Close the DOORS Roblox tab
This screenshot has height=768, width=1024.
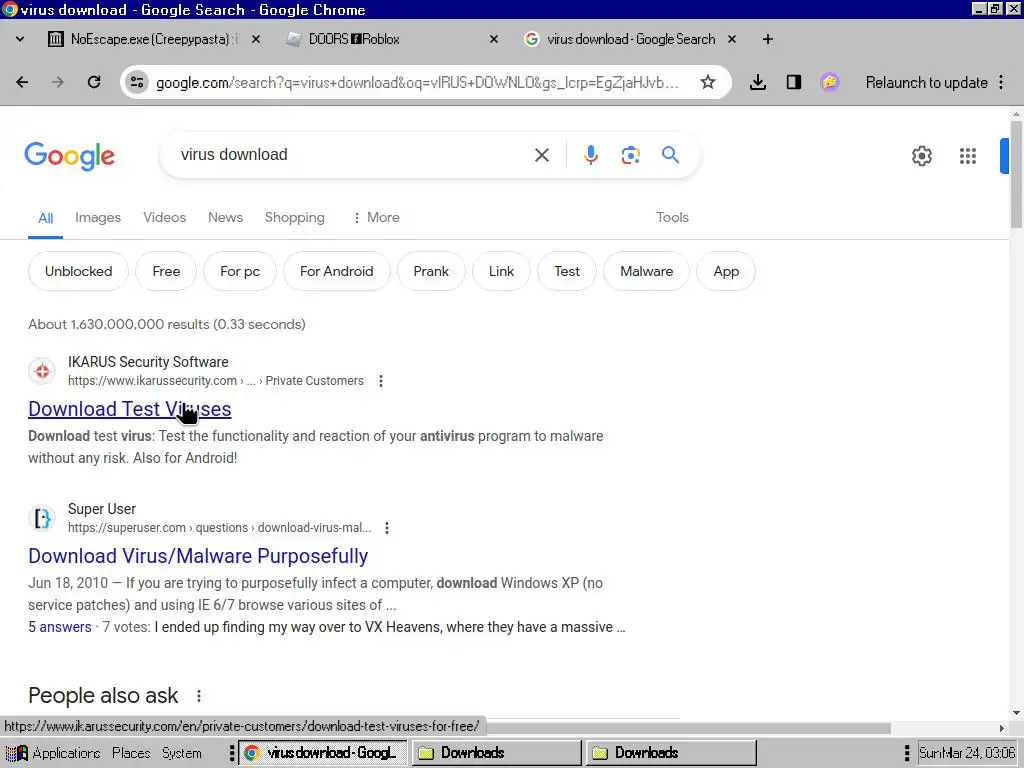(x=494, y=39)
